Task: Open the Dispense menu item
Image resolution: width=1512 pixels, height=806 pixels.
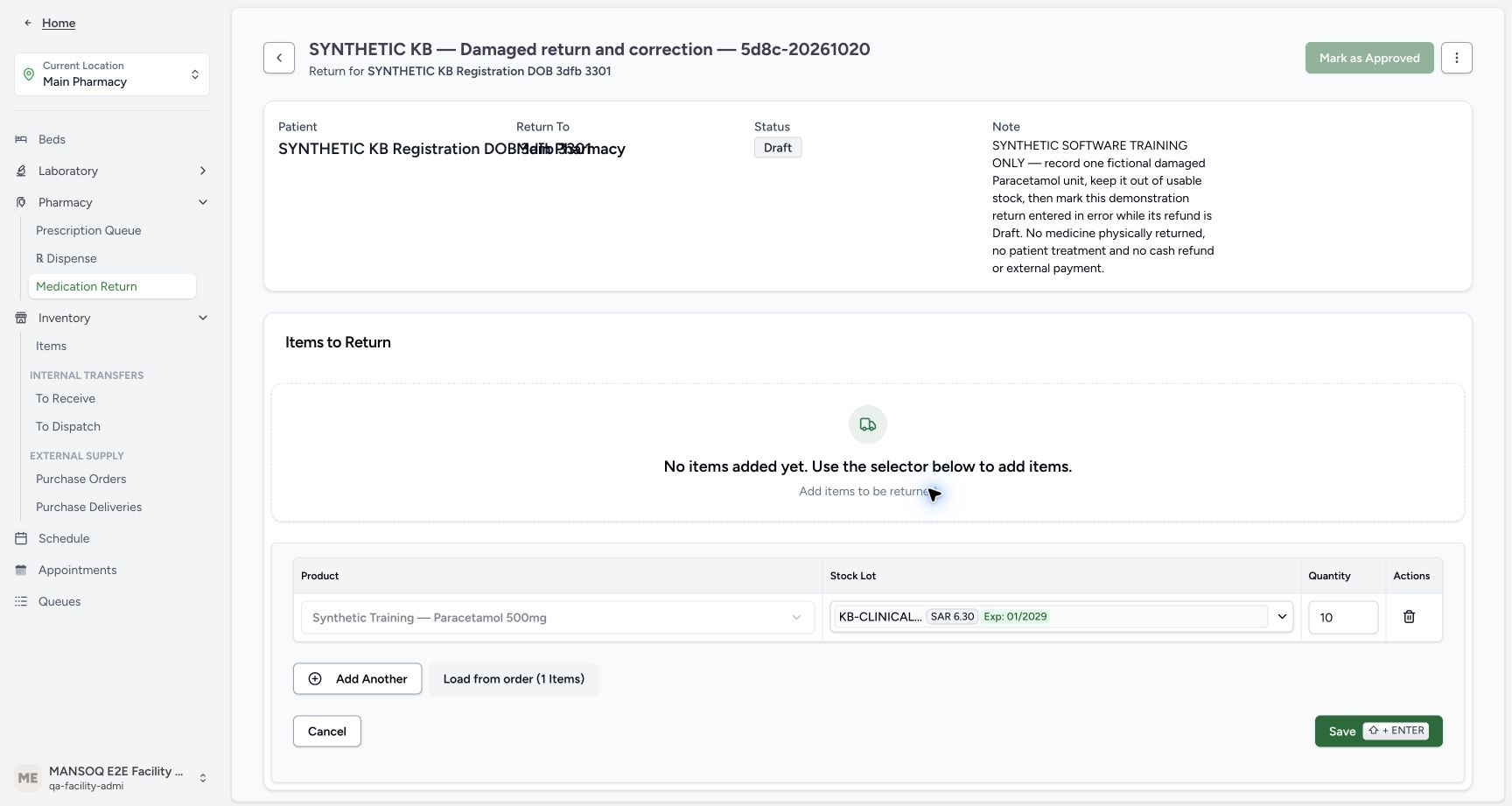Action: [66, 258]
